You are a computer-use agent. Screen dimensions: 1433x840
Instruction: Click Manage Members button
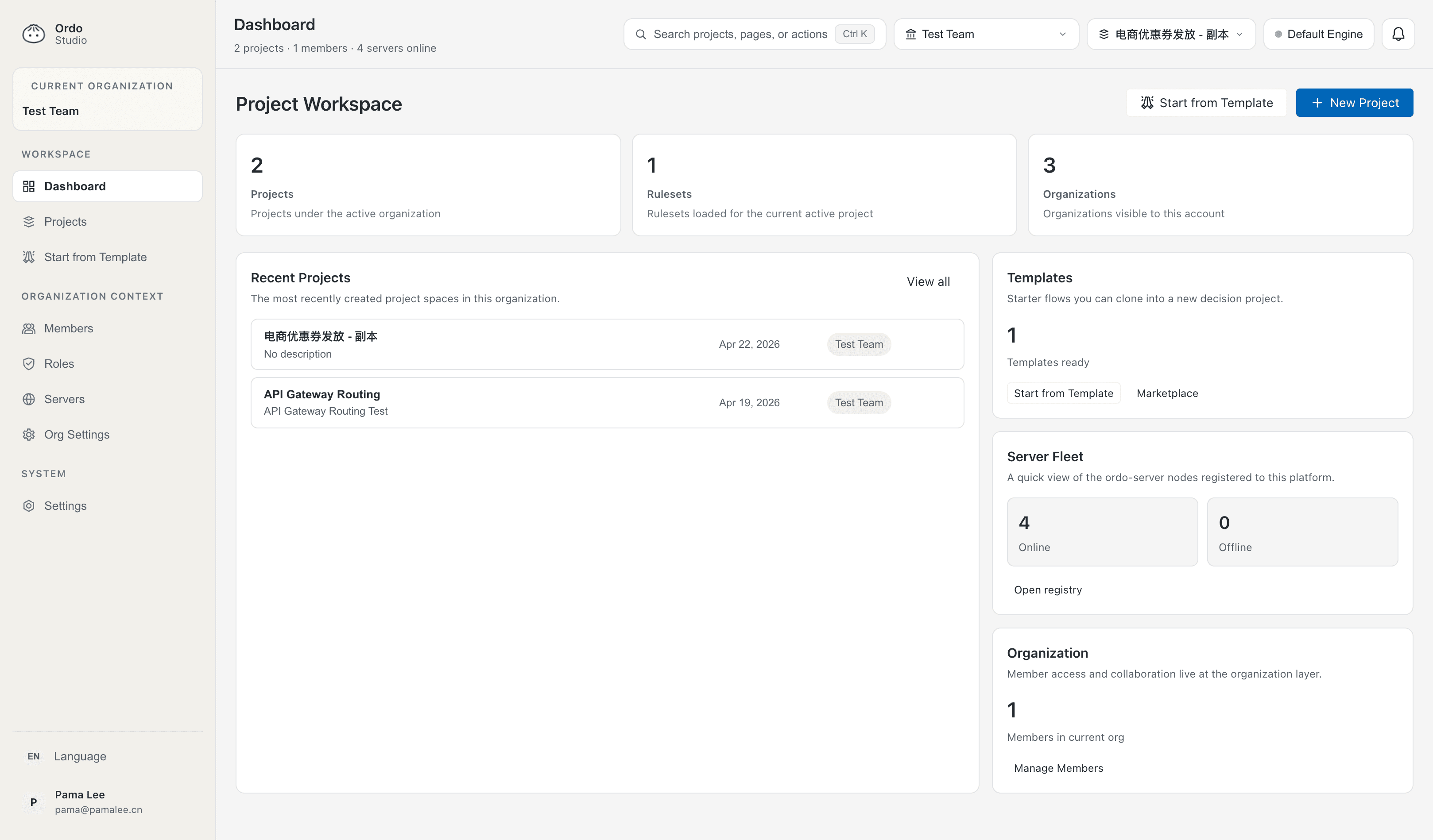pos(1058,768)
